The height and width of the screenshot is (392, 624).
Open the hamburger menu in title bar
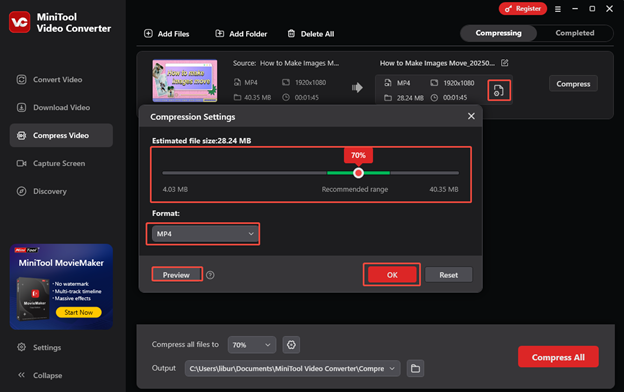point(558,9)
